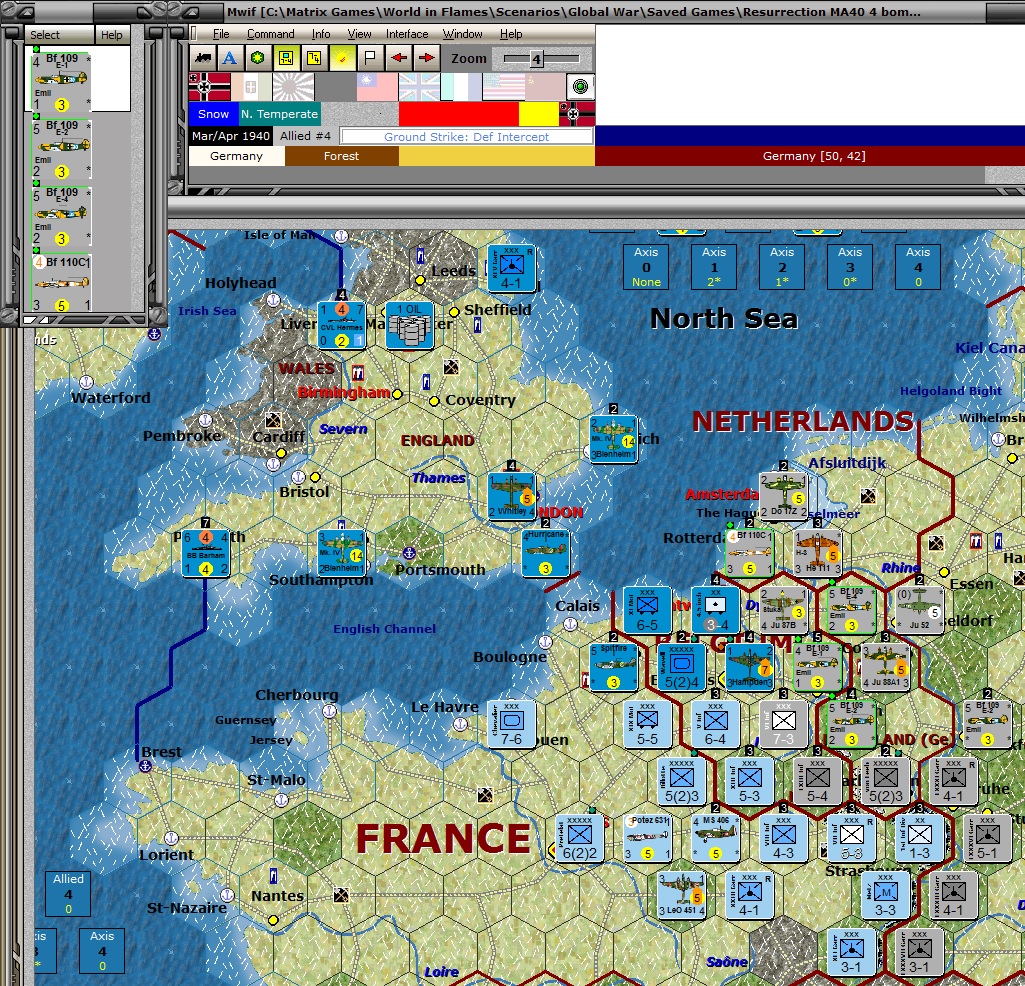
Task: Toggle the yellow unit counter display button
Action: point(286,58)
